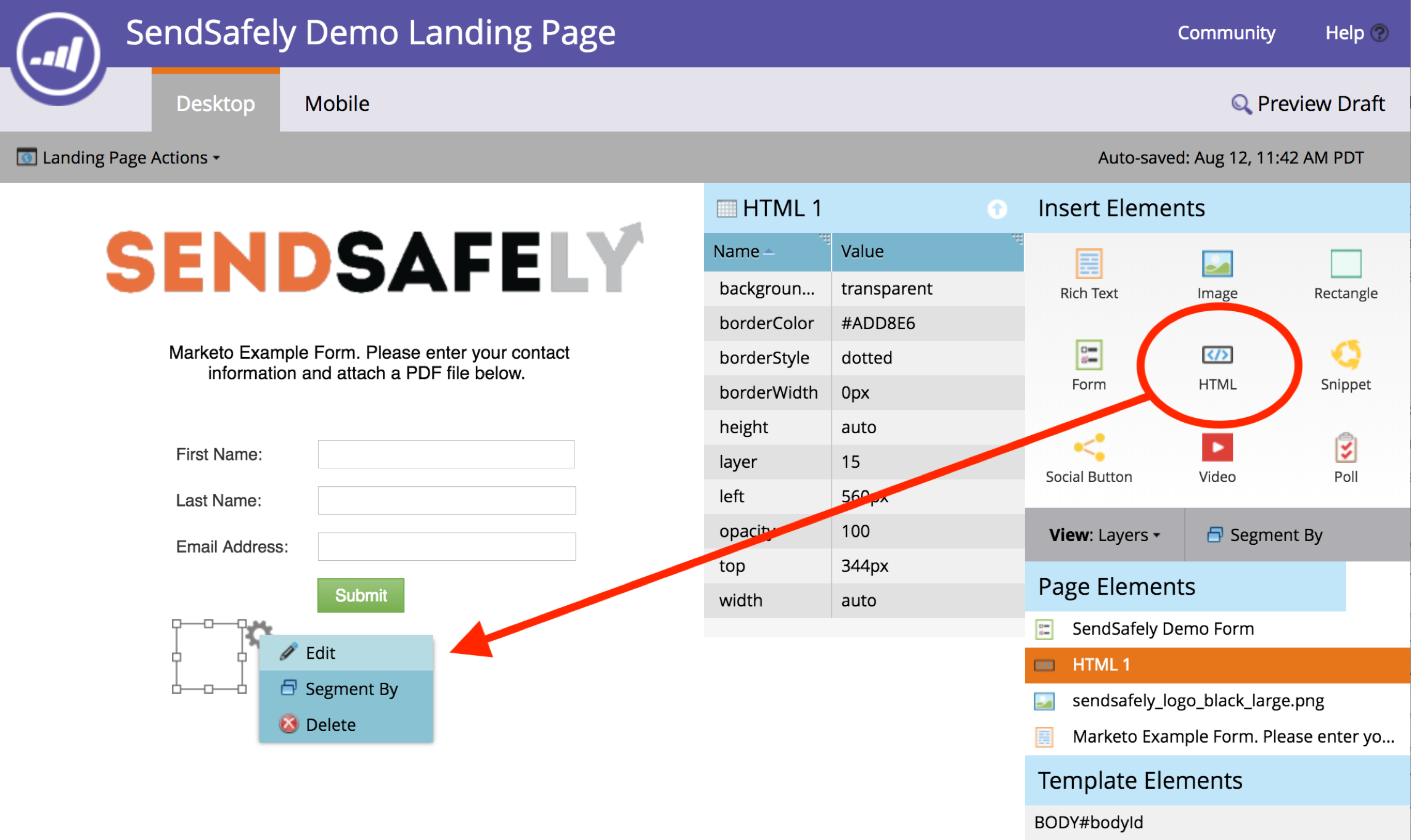Click the green Submit button
Viewport: 1411px width, 840px height.
pos(361,595)
